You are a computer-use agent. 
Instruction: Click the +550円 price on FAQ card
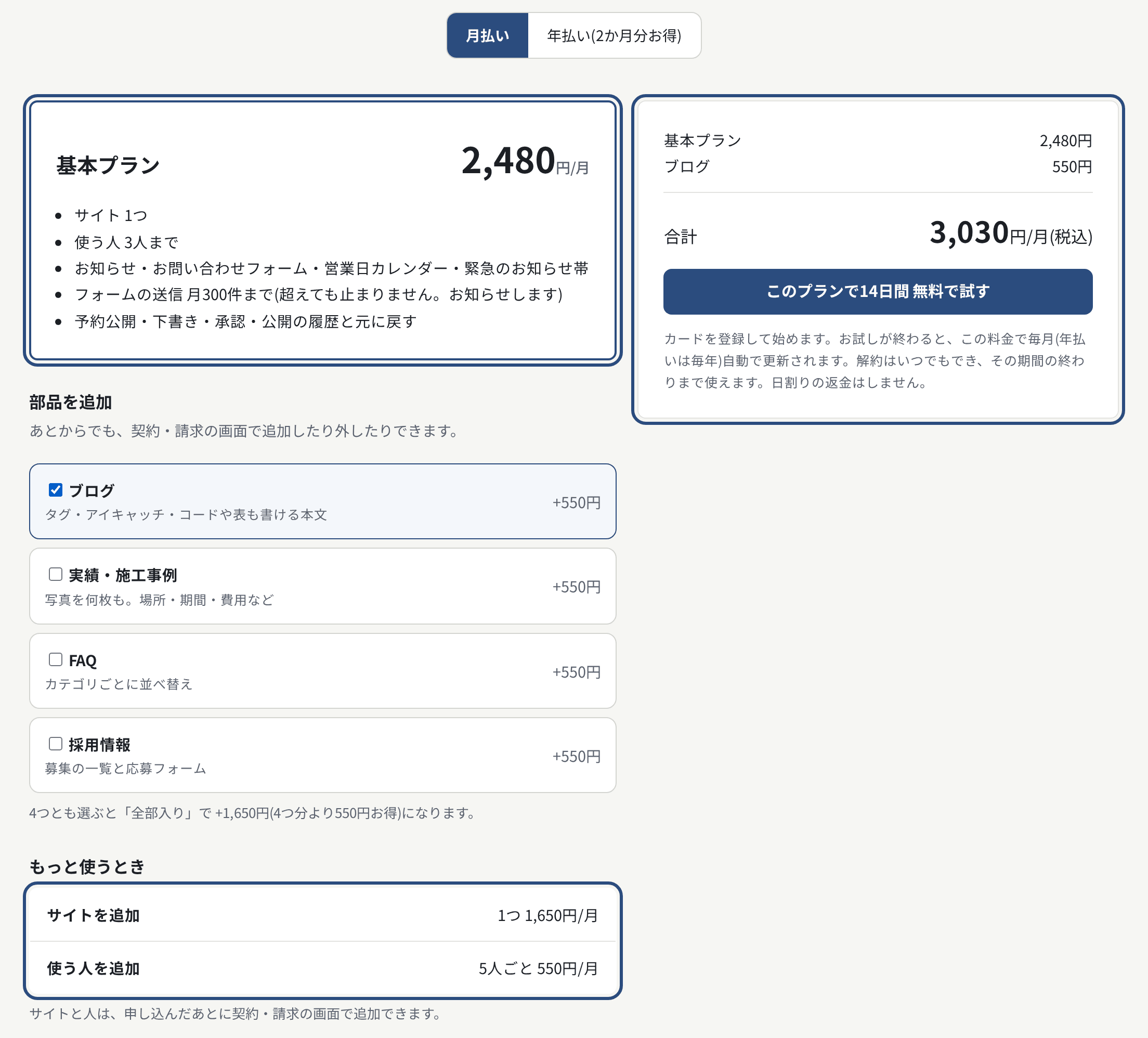(576, 672)
